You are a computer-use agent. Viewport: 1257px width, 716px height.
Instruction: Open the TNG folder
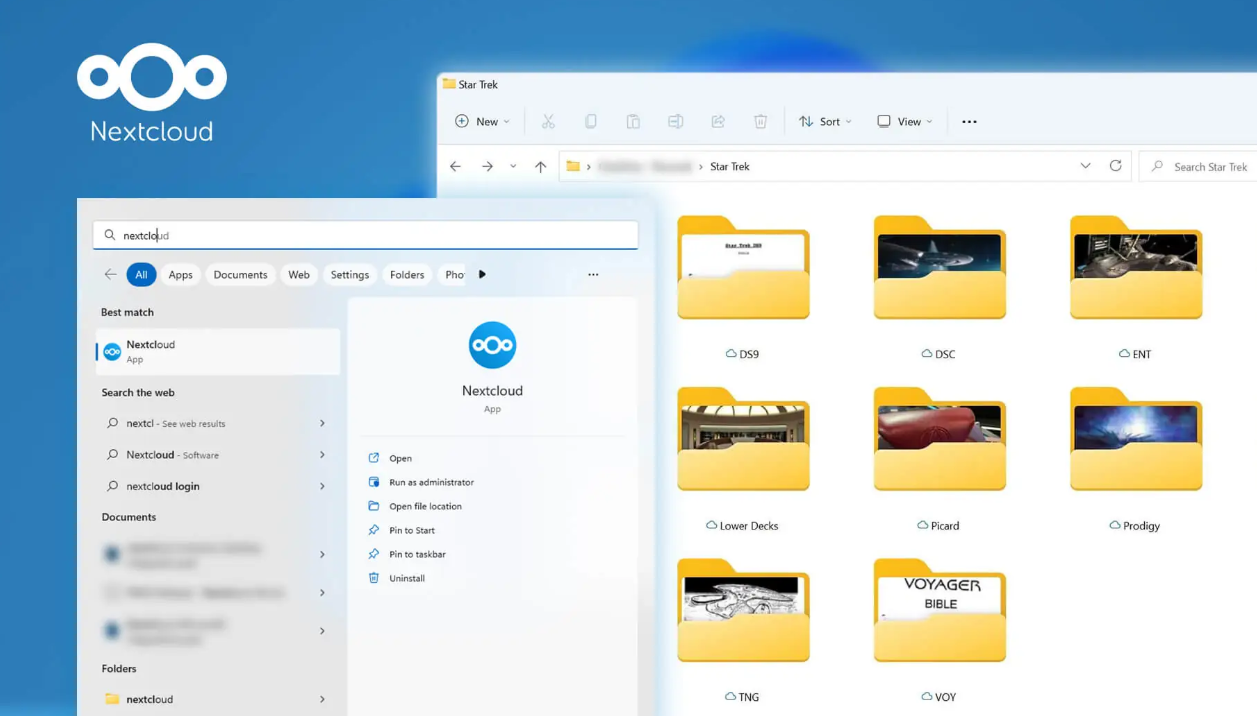[x=743, y=631]
